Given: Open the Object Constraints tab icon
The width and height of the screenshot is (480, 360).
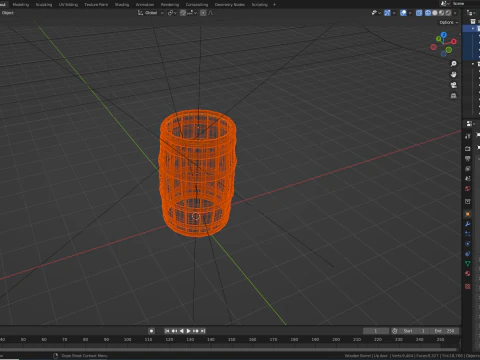Looking at the screenshot, I should point(468,254).
